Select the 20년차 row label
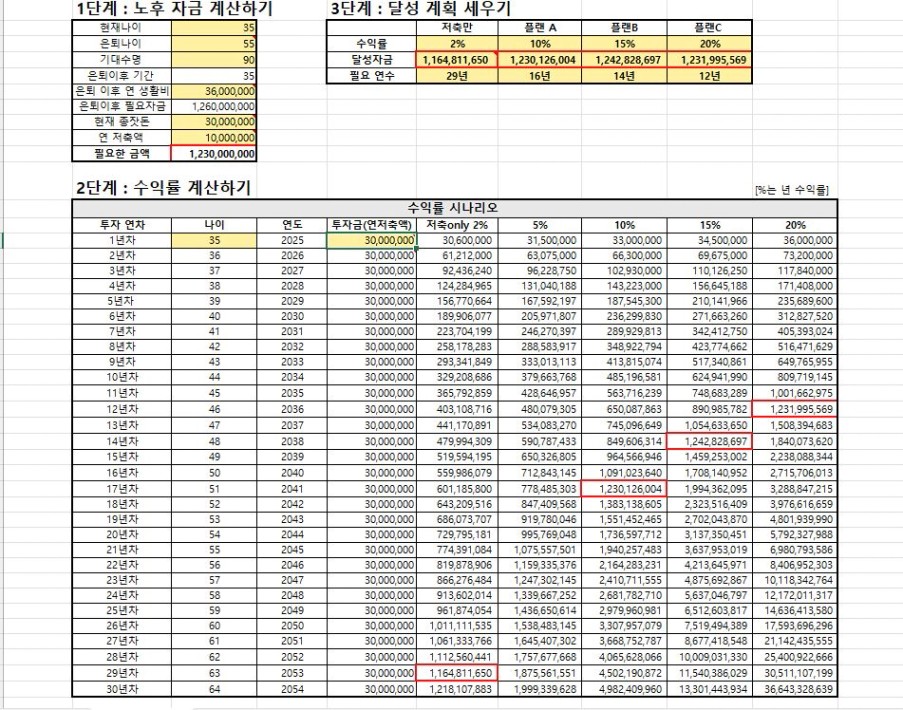Viewport: 903px width, 710px height. pos(122,534)
